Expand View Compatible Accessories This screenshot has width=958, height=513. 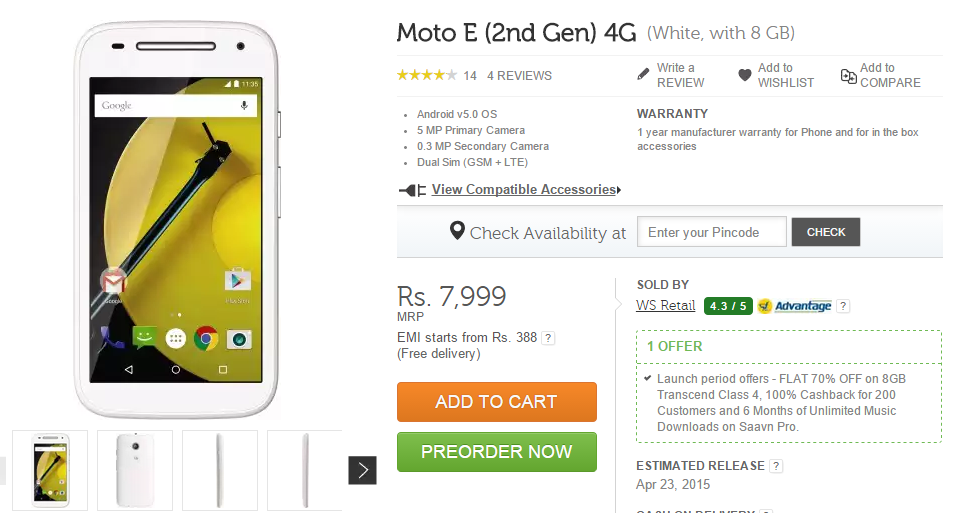pyautogui.click(x=522, y=190)
